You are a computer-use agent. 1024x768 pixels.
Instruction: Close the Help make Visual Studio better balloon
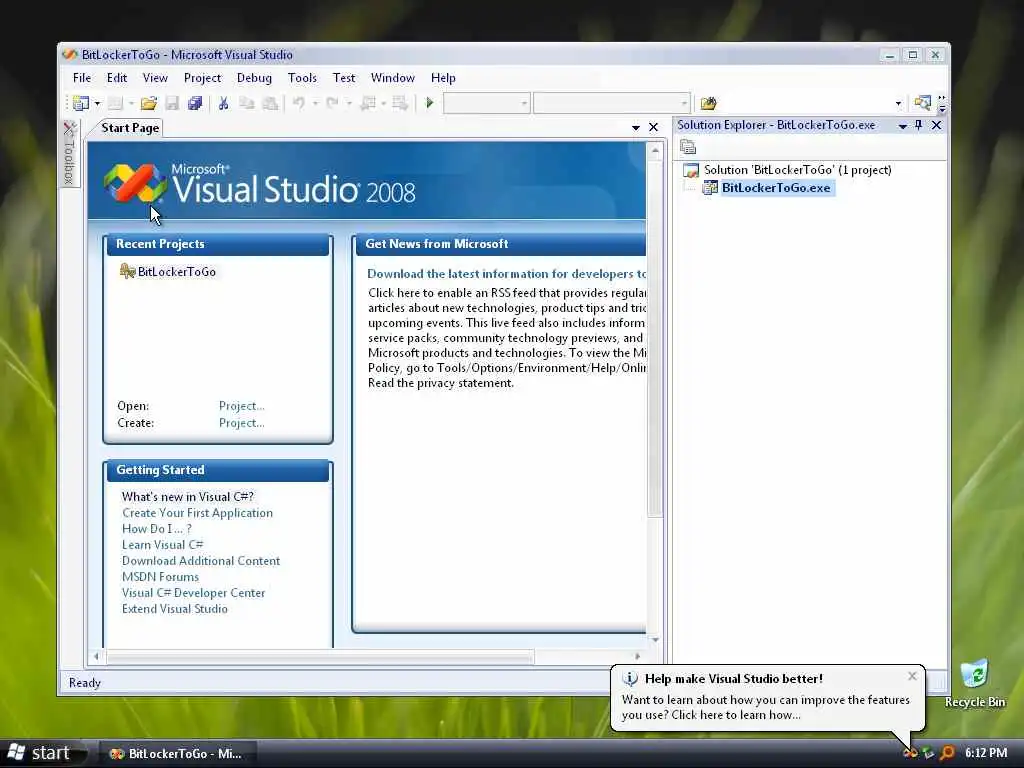pos(912,677)
